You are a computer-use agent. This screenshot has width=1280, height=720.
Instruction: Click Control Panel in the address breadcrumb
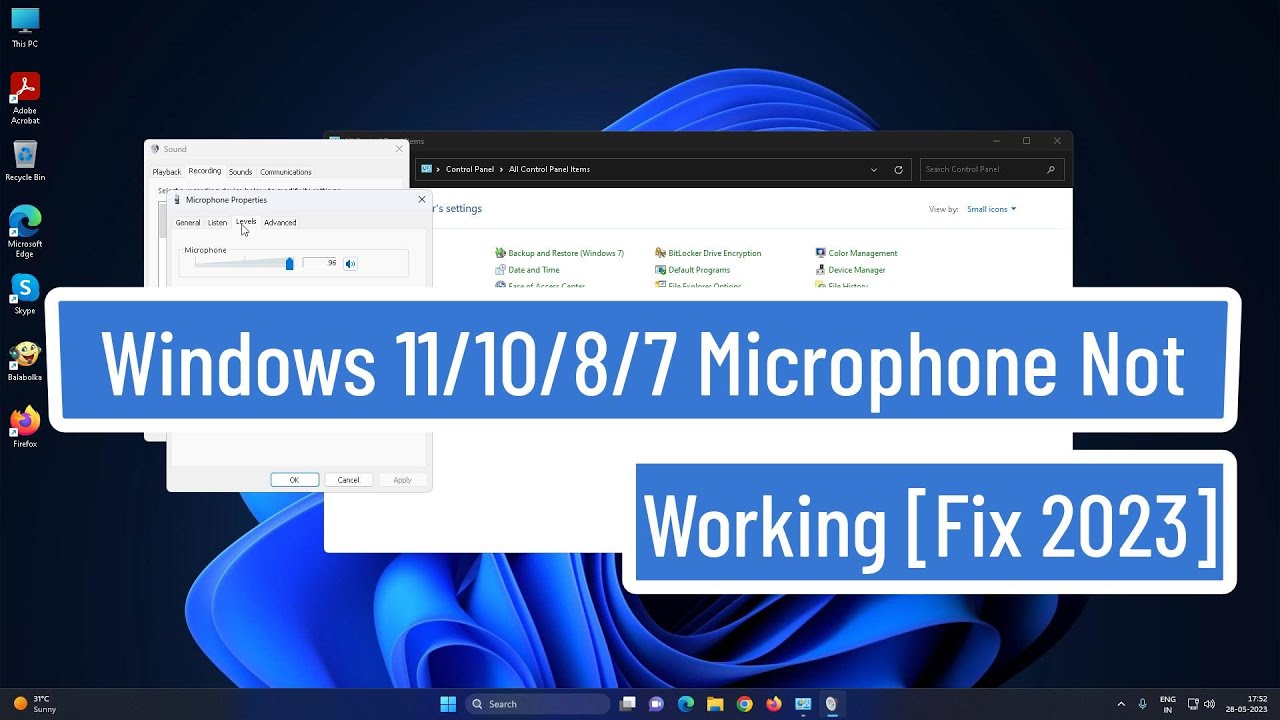(x=470, y=169)
